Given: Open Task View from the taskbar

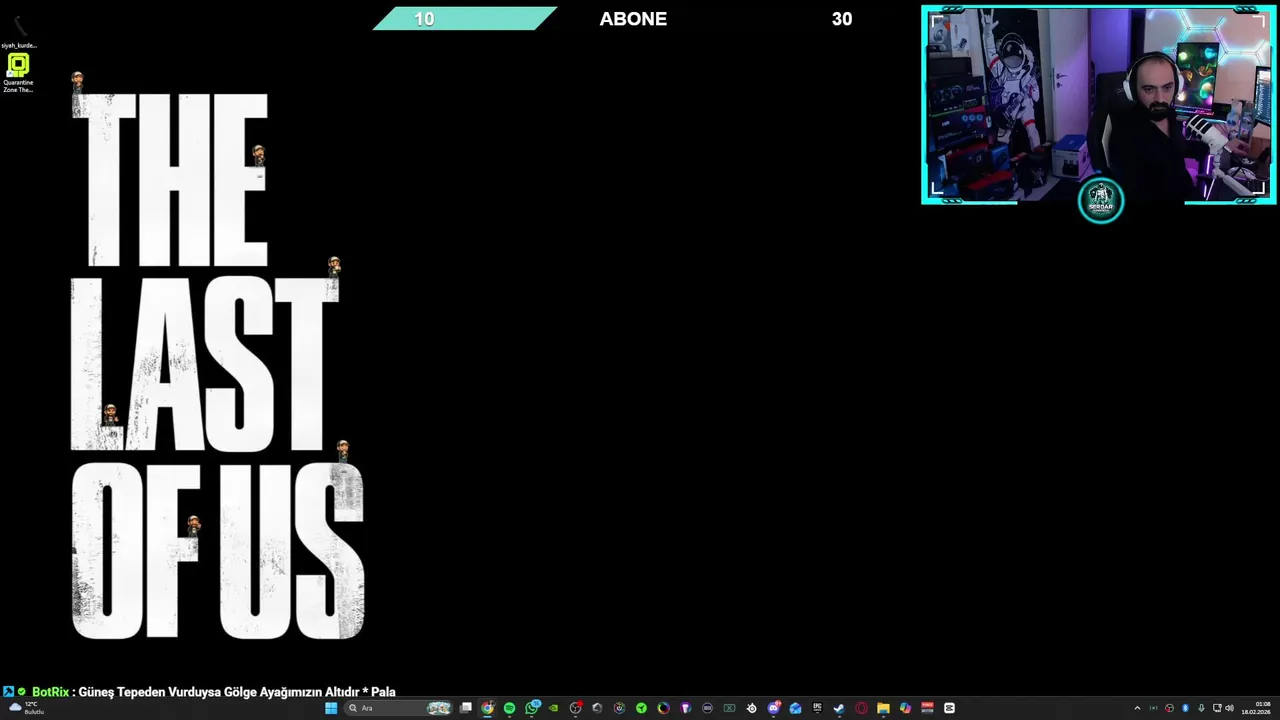Looking at the screenshot, I should pyautogui.click(x=465, y=708).
